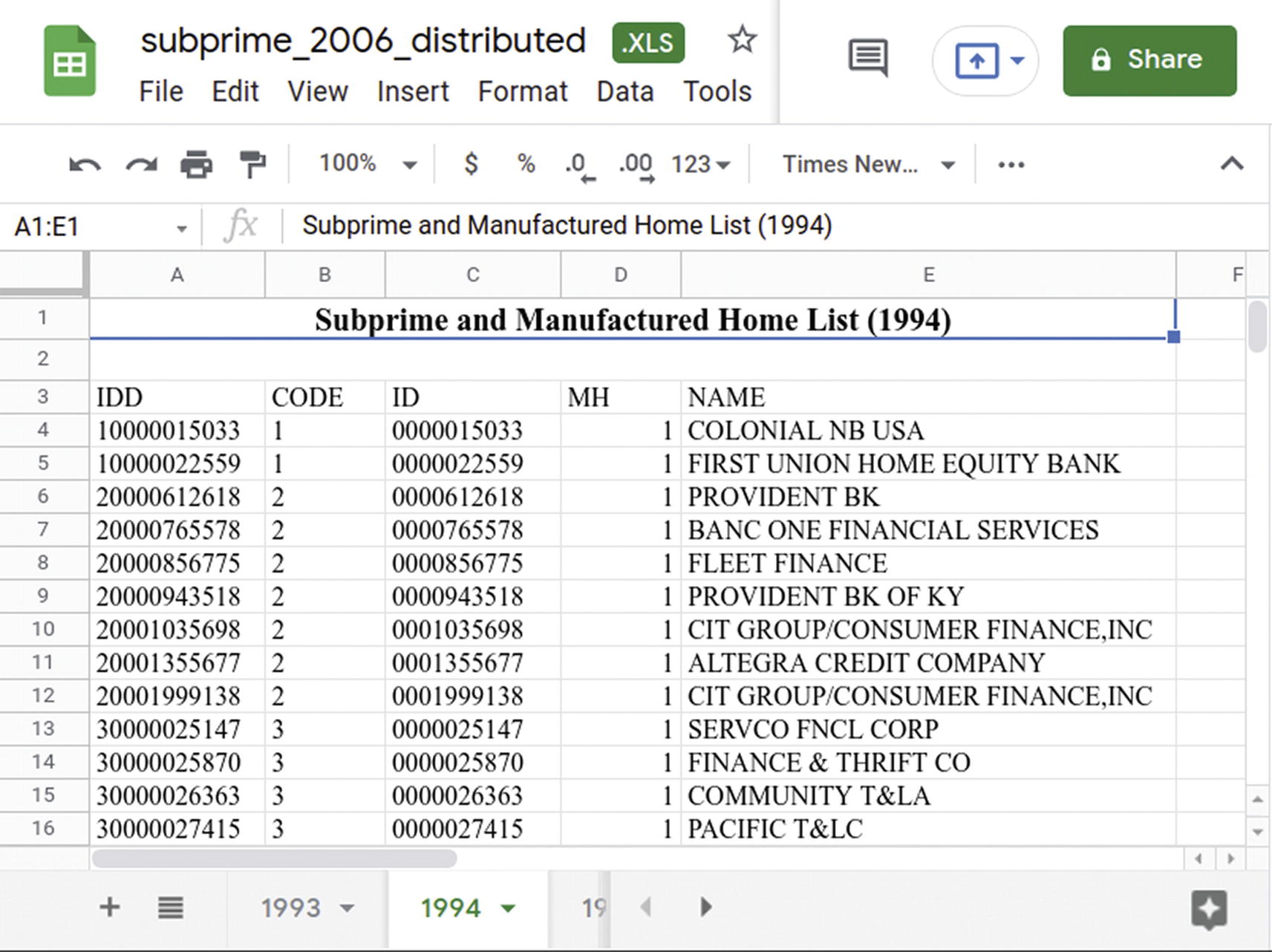Screen dimensions: 1272x952
Task: Select cell containing 20000612618
Action: [x=177, y=497]
